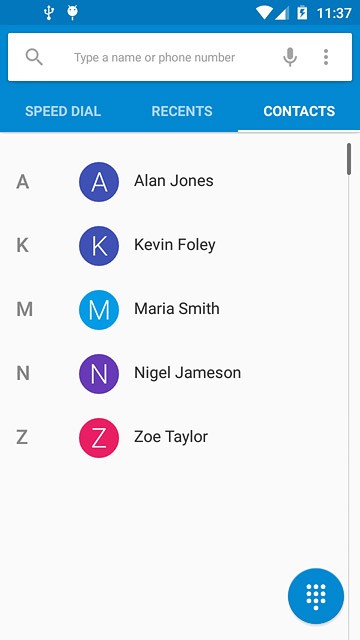Open the dial pad floating button

(316, 596)
